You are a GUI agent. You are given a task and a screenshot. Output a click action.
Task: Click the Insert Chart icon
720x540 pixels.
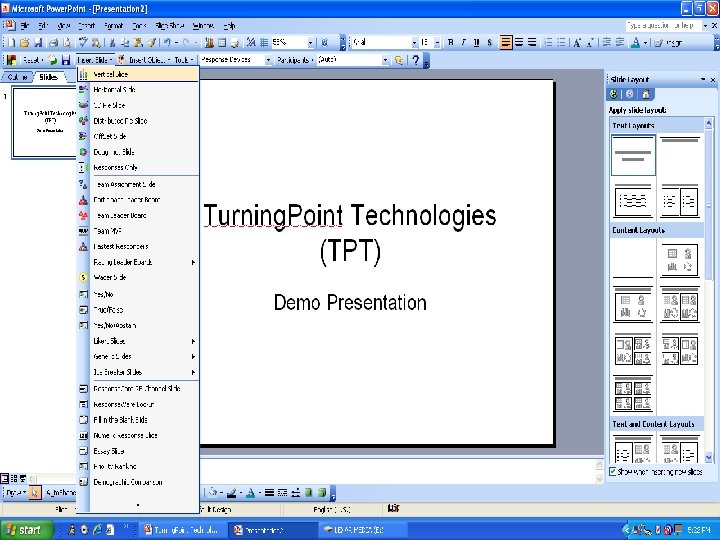209,43
